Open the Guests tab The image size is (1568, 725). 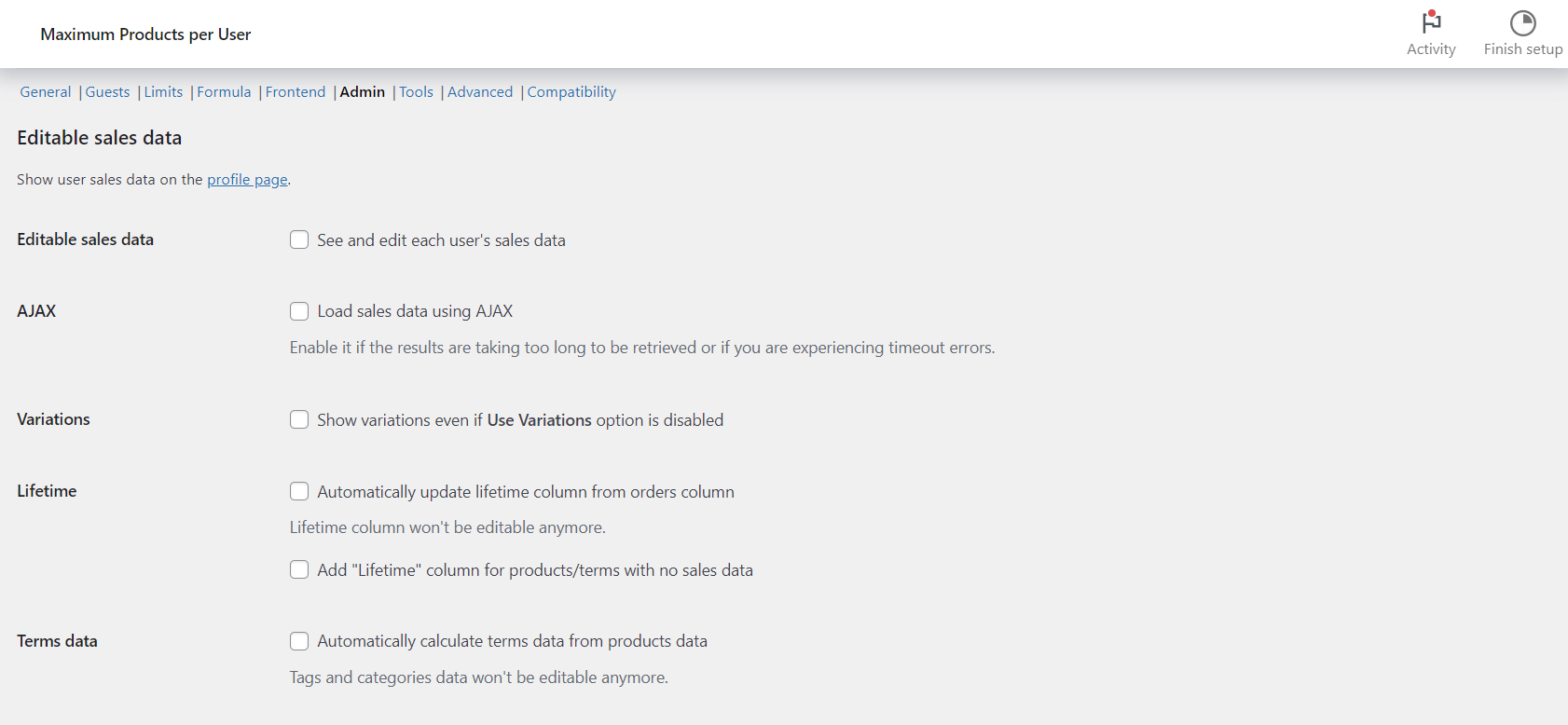(107, 91)
